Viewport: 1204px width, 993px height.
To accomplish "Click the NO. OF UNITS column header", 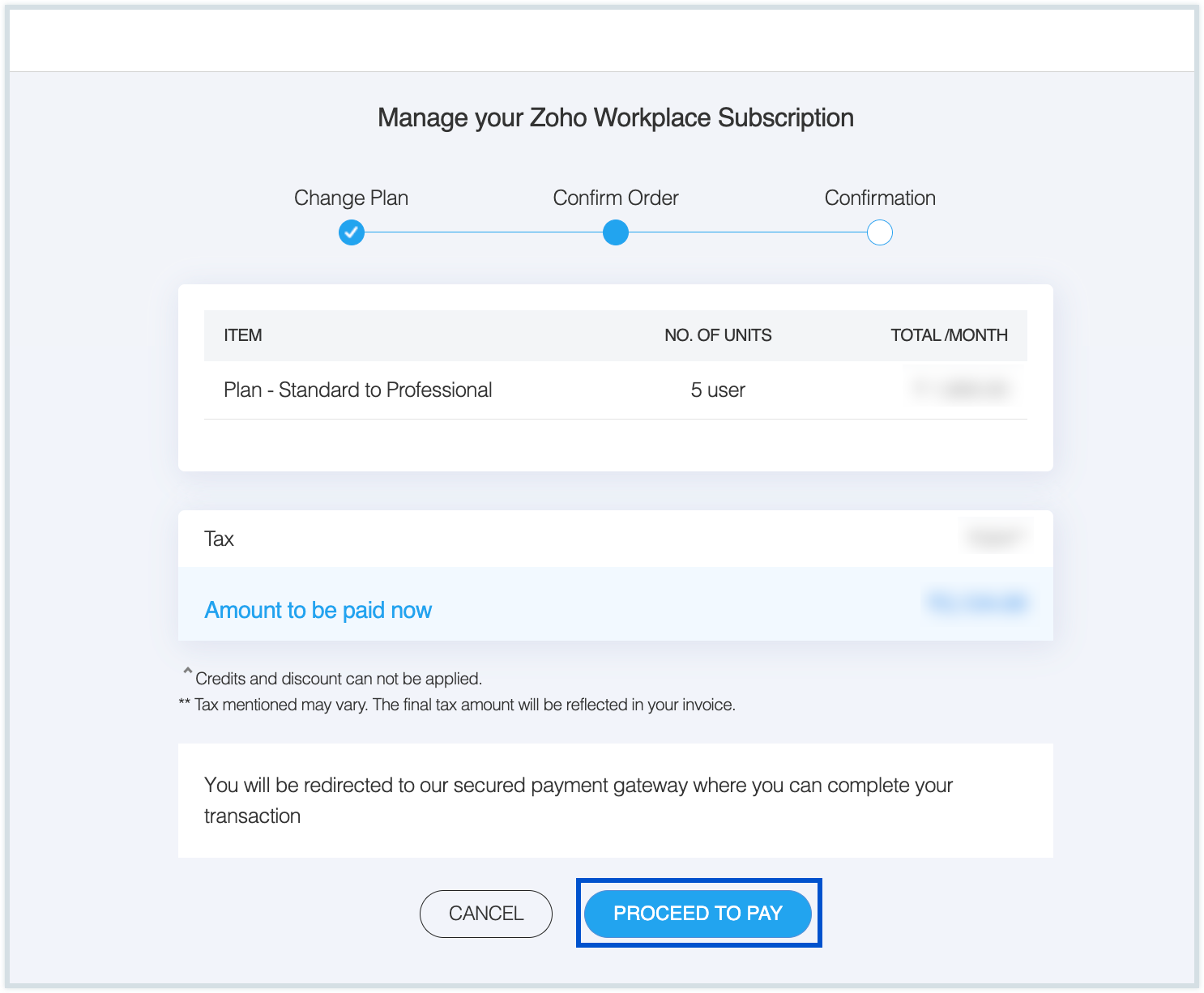I will tap(718, 335).
